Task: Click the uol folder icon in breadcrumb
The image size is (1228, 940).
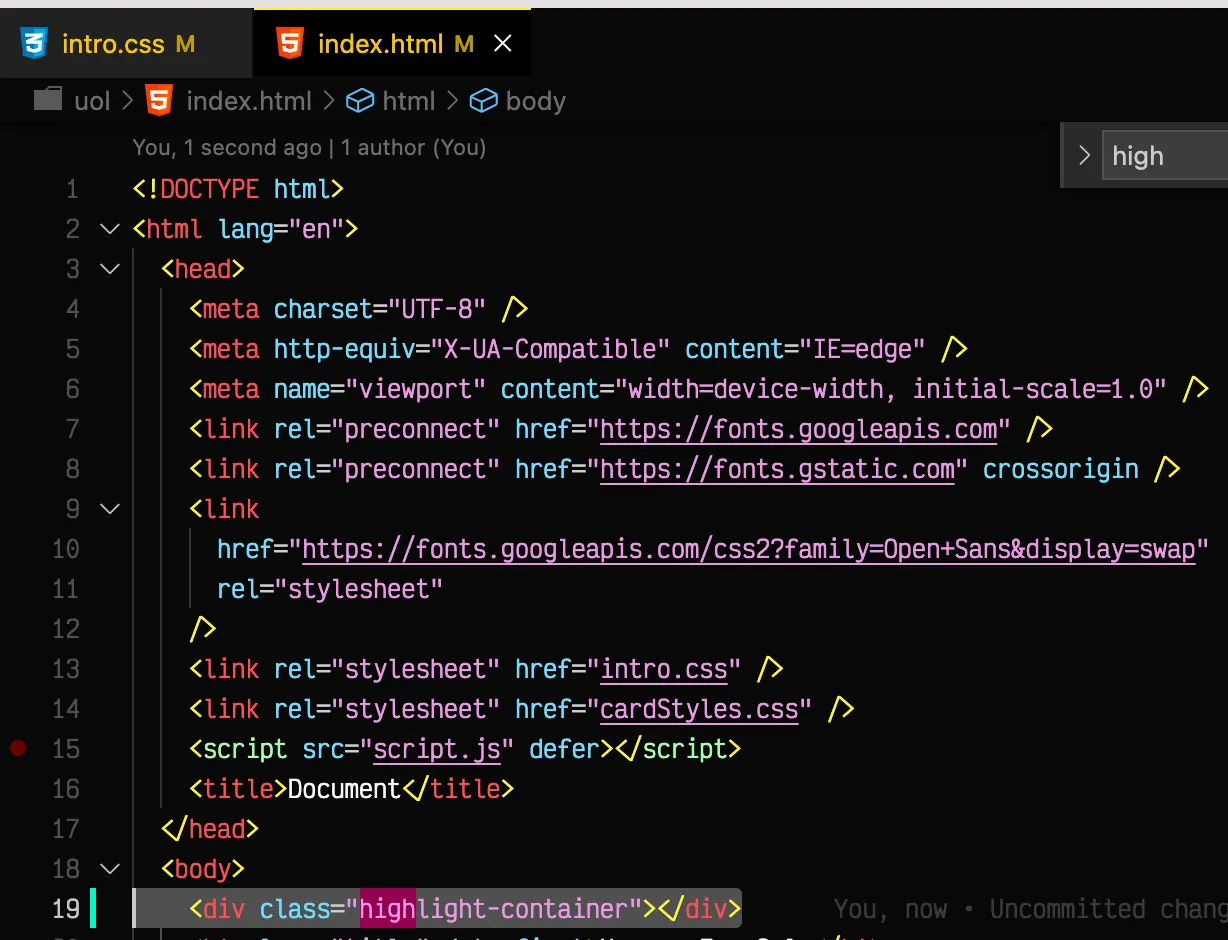Action: coord(48,100)
